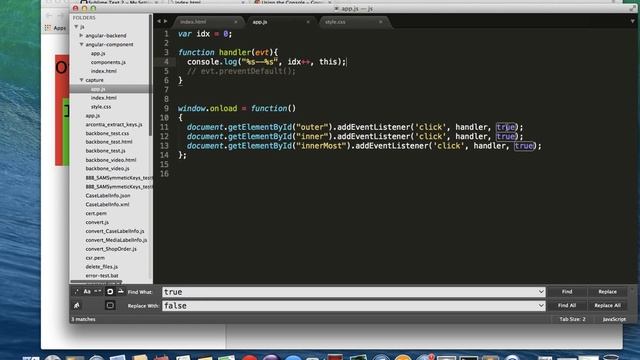
Task: Close the style.css editor tab
Action: 380,22
